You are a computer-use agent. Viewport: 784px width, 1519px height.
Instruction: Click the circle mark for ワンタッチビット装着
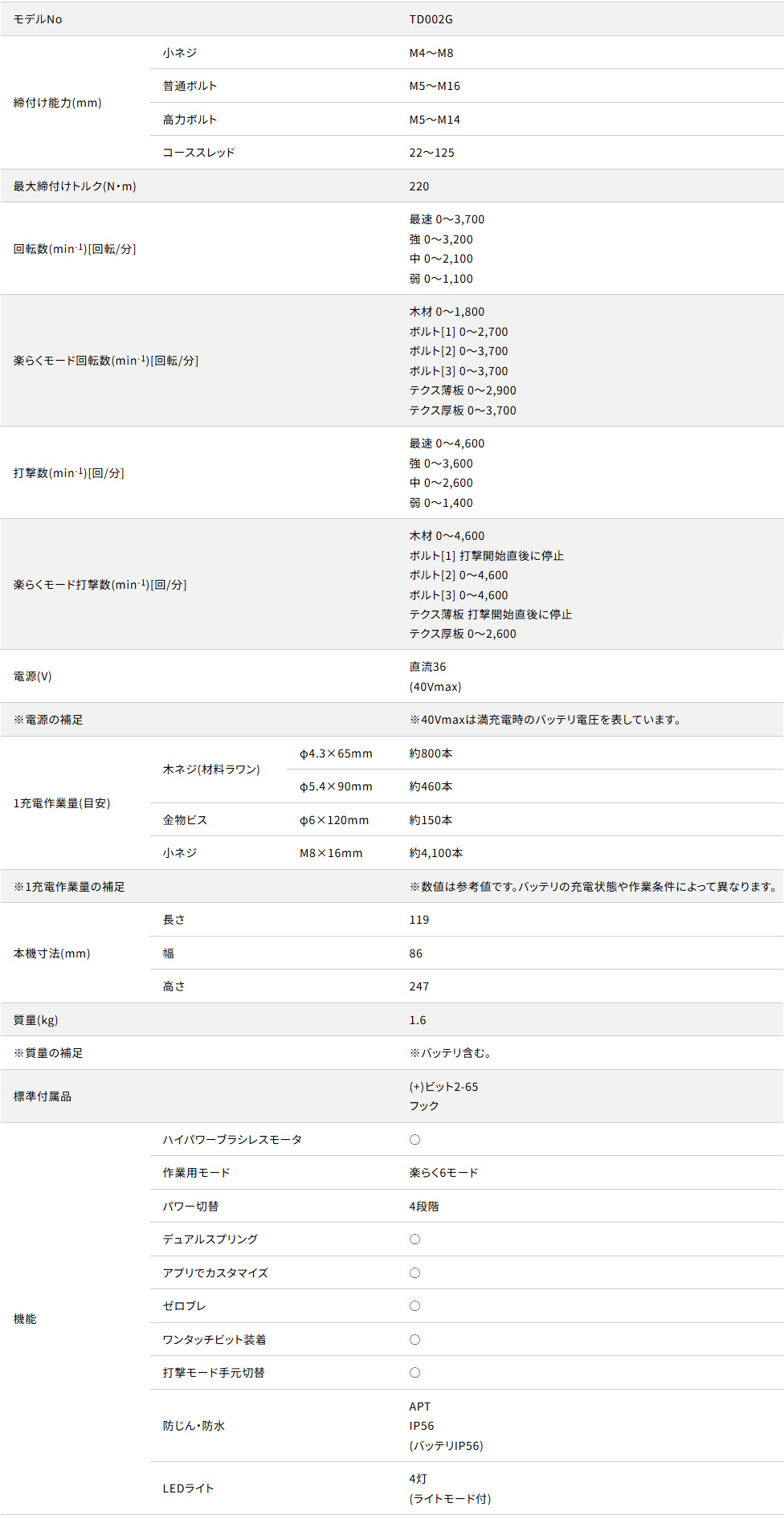pos(414,1339)
